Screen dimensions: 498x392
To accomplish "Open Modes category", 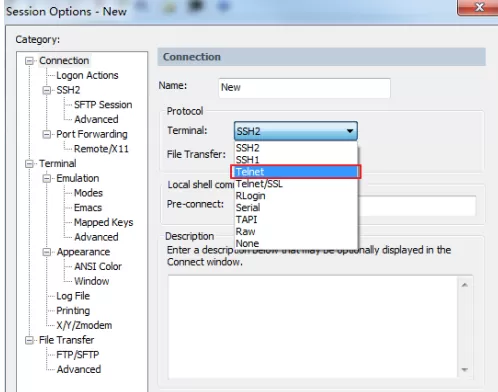I will pyautogui.click(x=88, y=193).
